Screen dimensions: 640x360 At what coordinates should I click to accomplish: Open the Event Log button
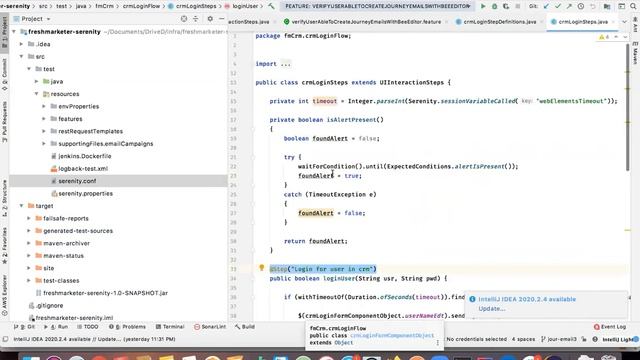pos(610,327)
